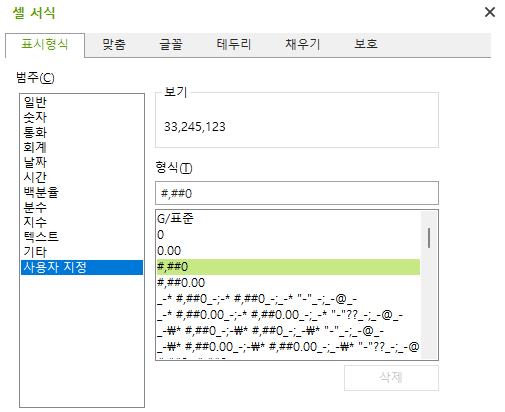Choose won format _-₩* #,##0.00_-
The image size is (505, 412).
tap(288, 347)
